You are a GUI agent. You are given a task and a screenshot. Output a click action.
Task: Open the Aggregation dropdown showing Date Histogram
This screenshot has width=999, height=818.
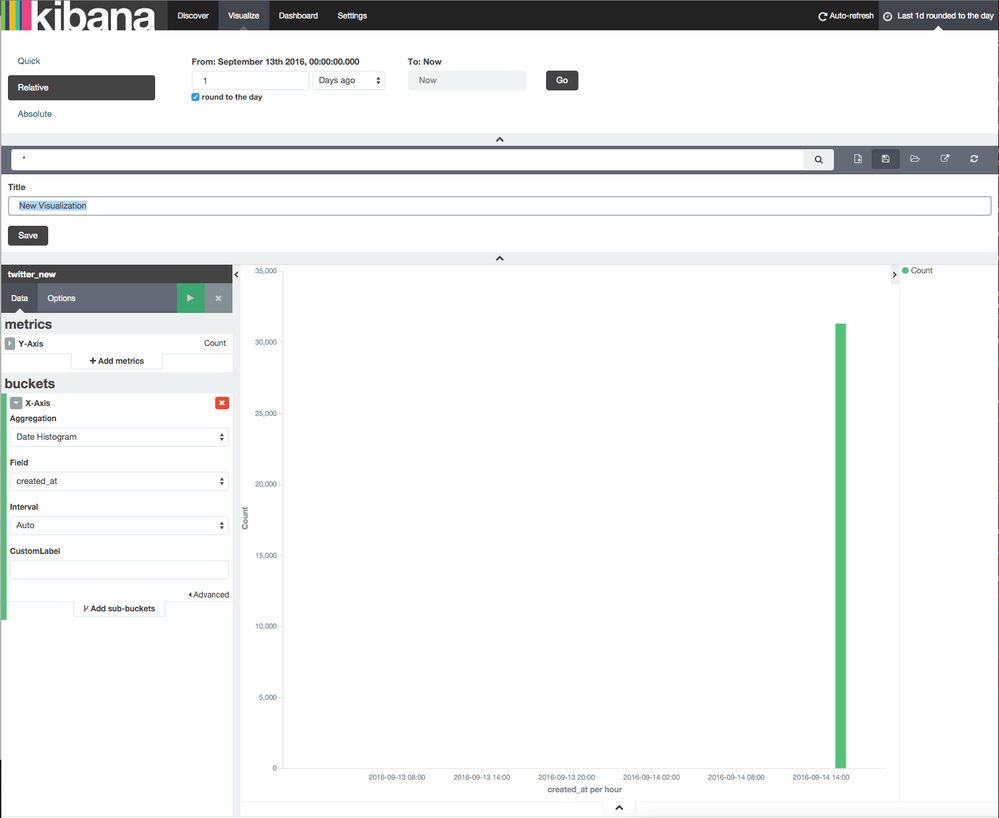tap(119, 437)
